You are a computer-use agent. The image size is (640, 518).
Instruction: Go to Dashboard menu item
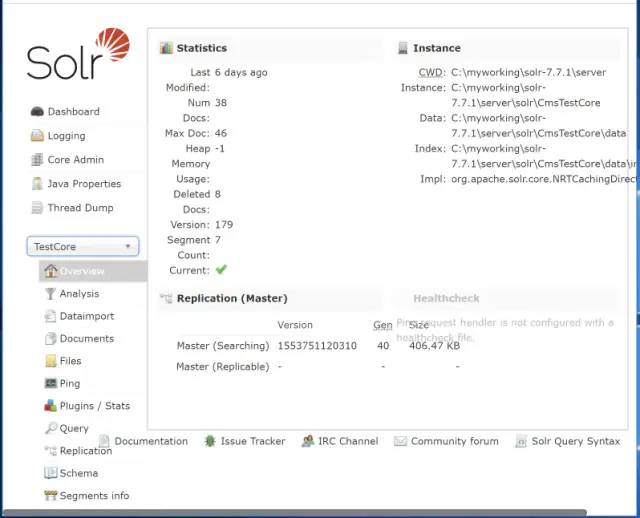point(73,111)
